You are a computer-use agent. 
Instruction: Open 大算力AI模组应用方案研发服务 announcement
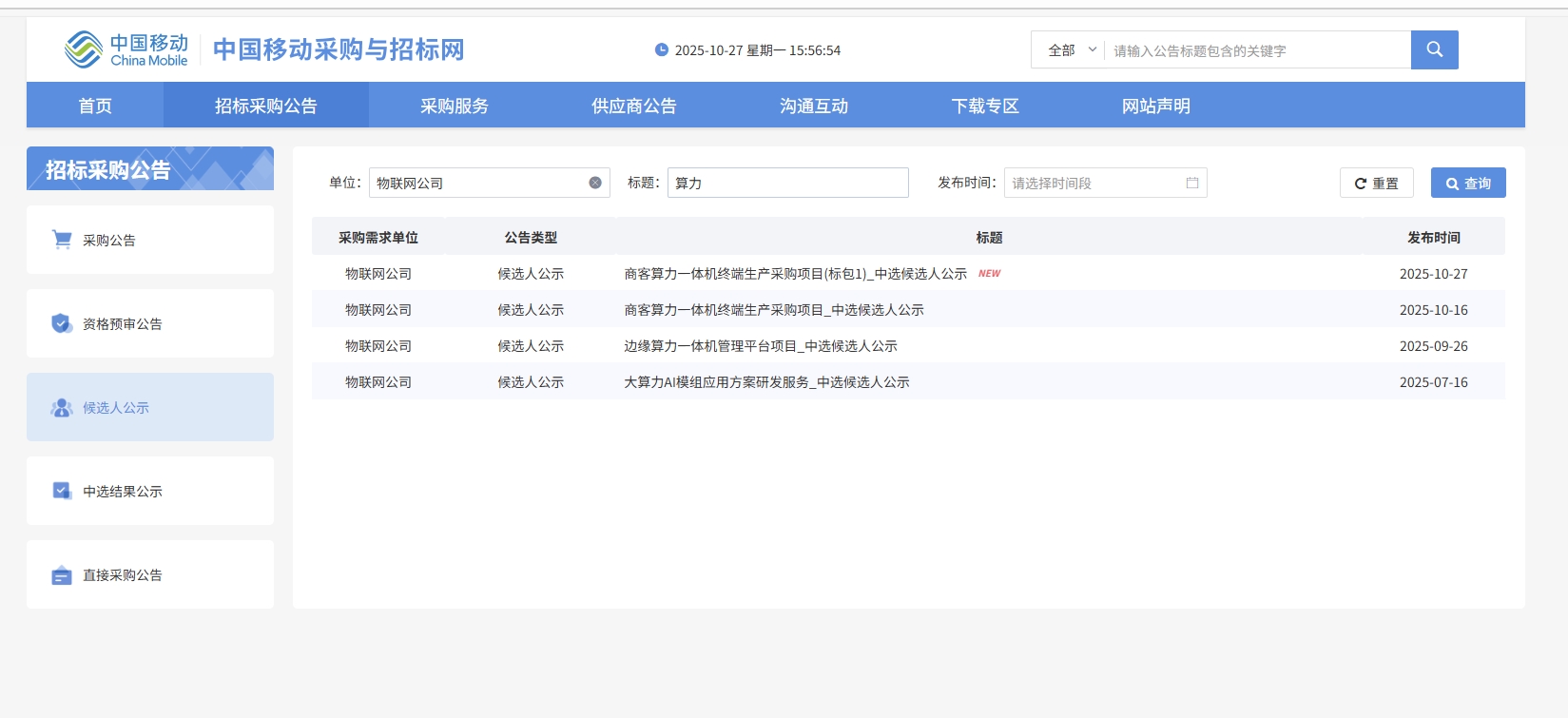click(x=765, y=382)
